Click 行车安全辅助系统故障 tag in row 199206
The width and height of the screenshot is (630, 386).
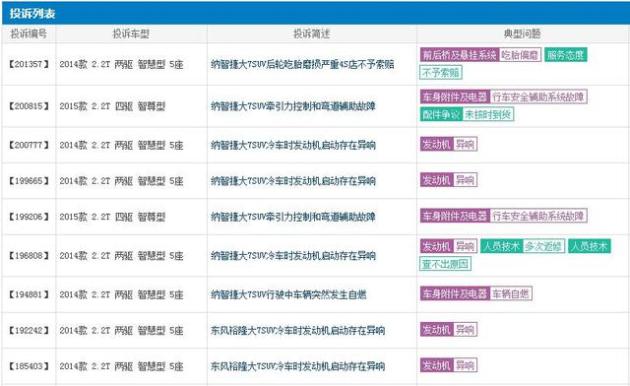(538, 216)
